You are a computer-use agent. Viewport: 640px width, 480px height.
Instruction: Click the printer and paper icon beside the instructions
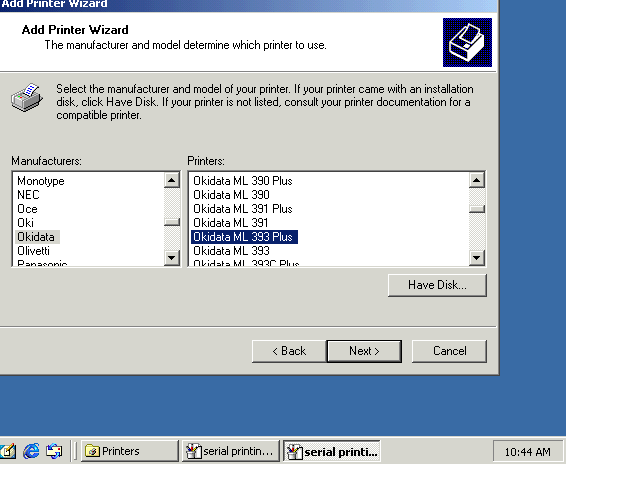27,100
